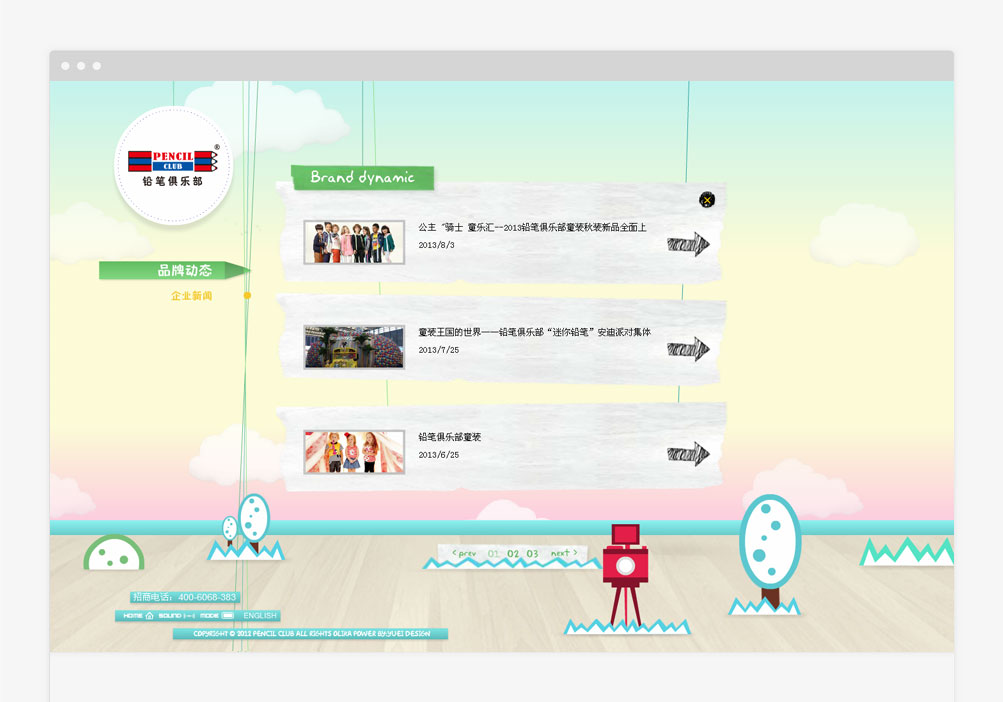Click the red camera on tripod
The height and width of the screenshot is (702, 1003).
coord(625,564)
